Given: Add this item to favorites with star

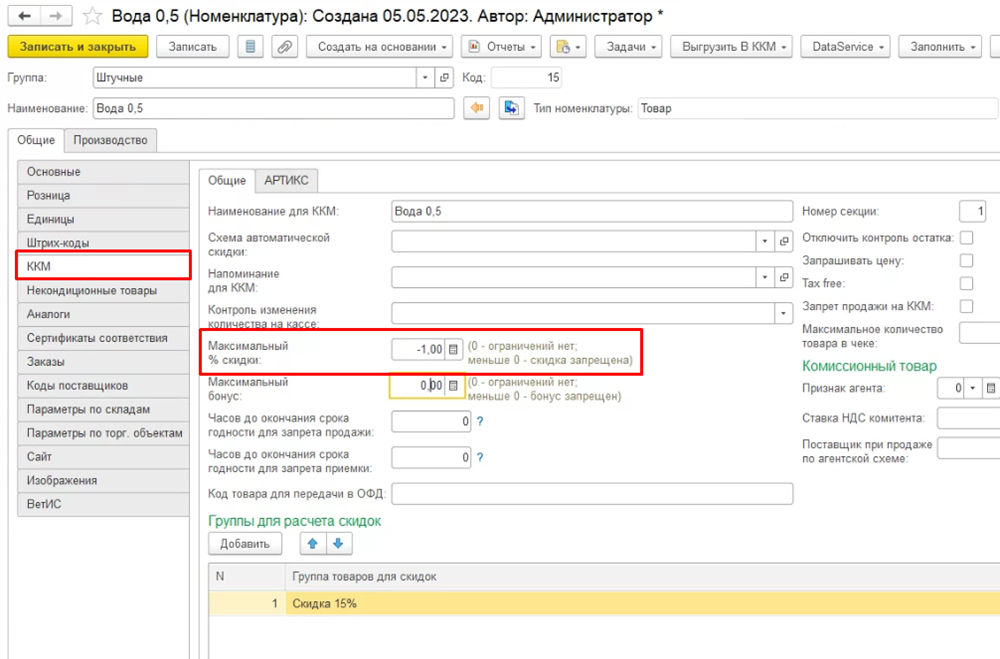Looking at the screenshot, I should pyautogui.click(x=92, y=16).
